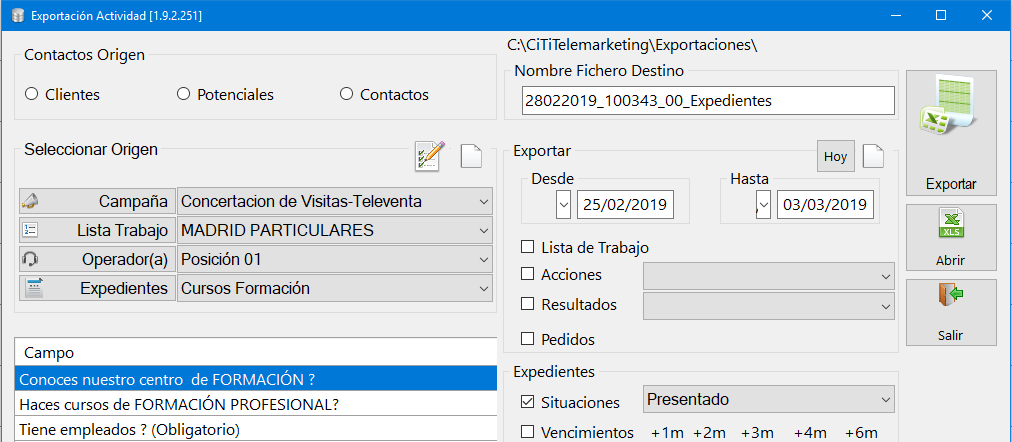The image size is (1012, 442).
Task: Open exported file with Abrir XLS button
Action: pyautogui.click(x=951, y=237)
